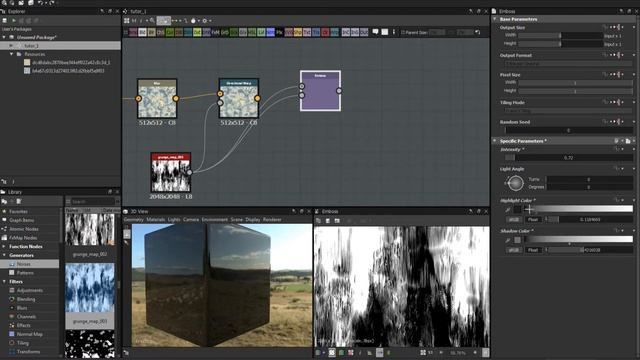Click the Light Angle dial
Image resolution: width=640 pixels, height=360 pixels.
click(515, 183)
